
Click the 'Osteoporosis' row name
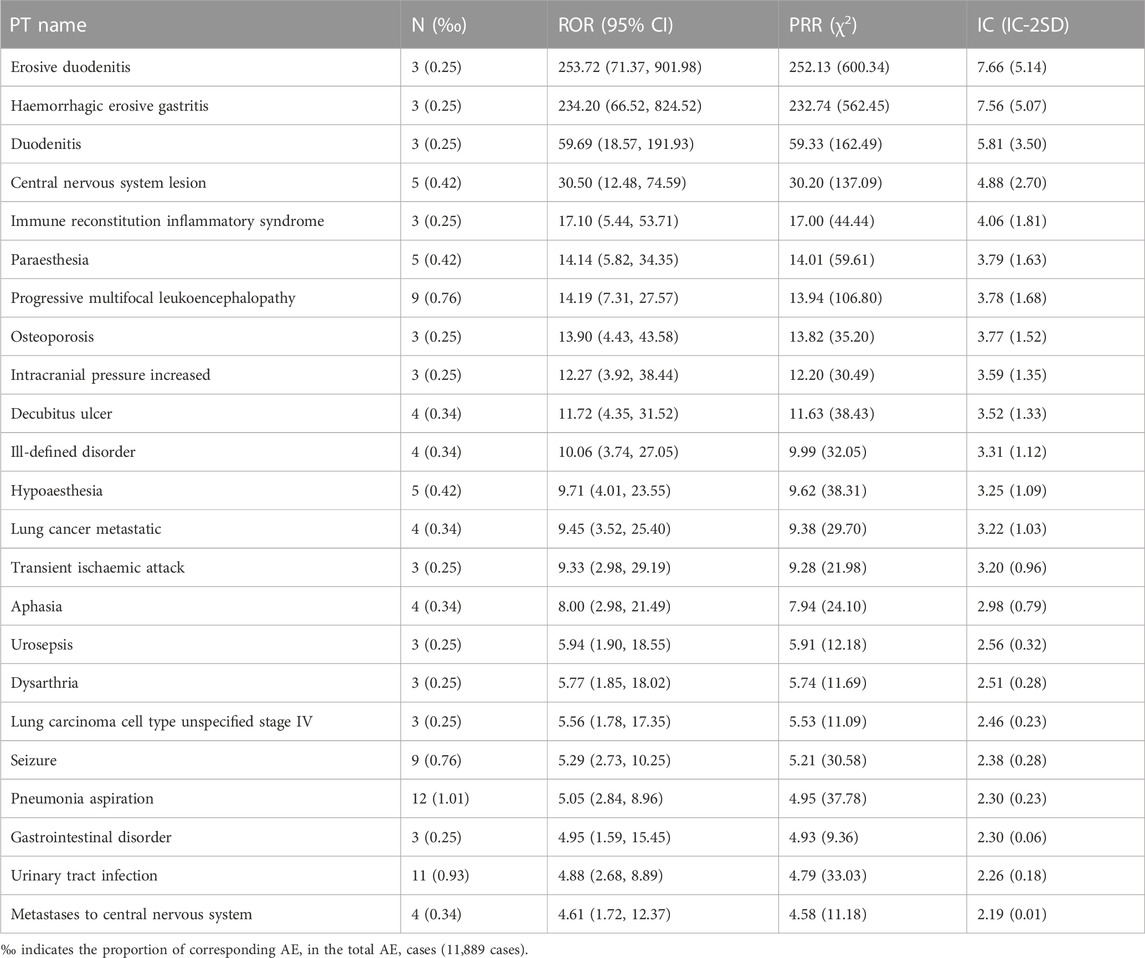point(52,337)
